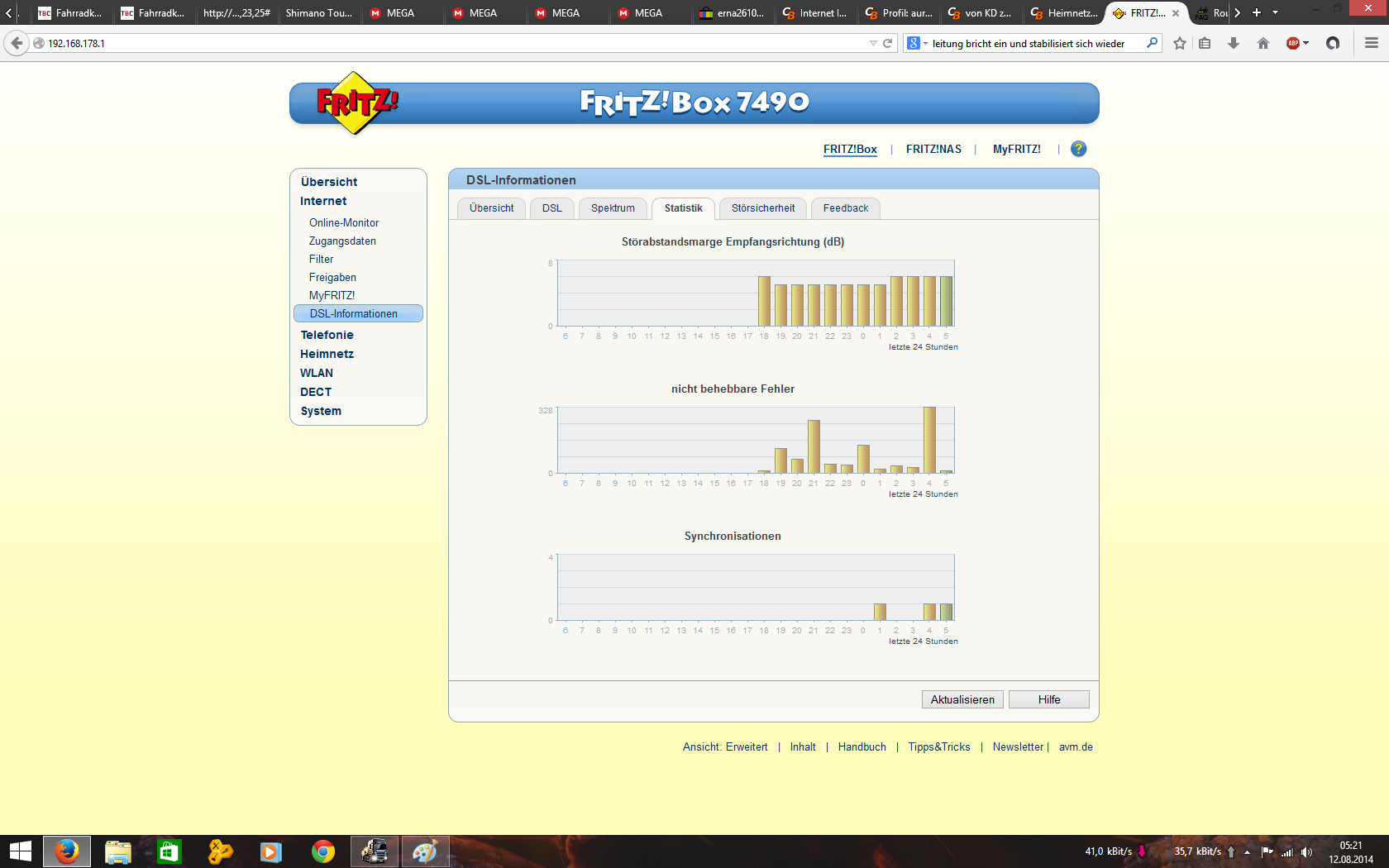The image size is (1389, 868).
Task: Open Windows Start button
Action: tap(21, 851)
